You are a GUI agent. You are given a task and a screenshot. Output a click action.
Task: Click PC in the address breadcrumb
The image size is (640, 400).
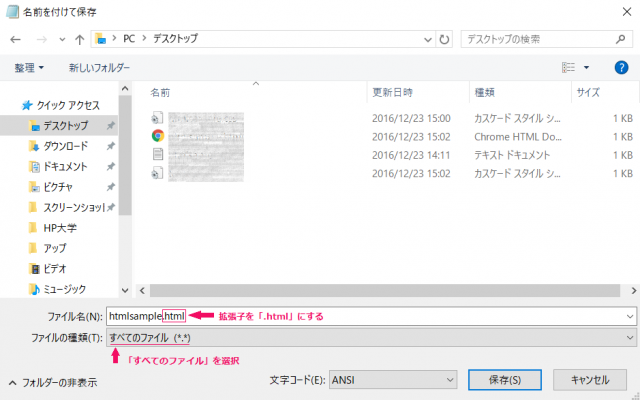pyautogui.click(x=129, y=39)
